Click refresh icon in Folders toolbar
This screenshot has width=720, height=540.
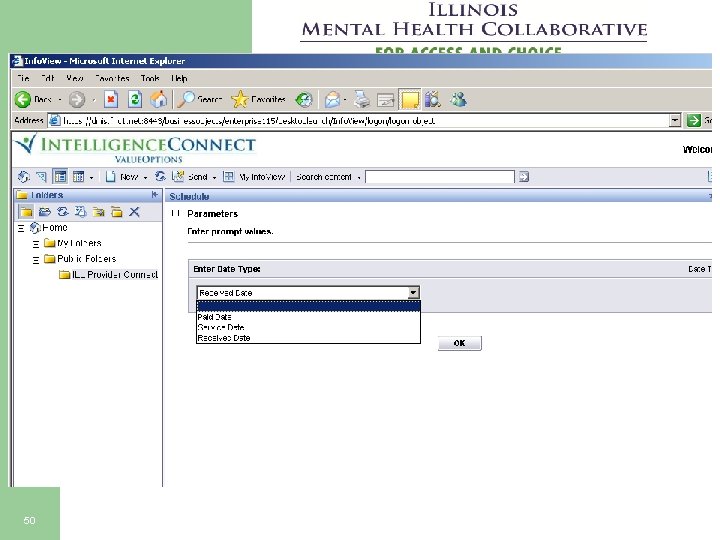tap(62, 212)
